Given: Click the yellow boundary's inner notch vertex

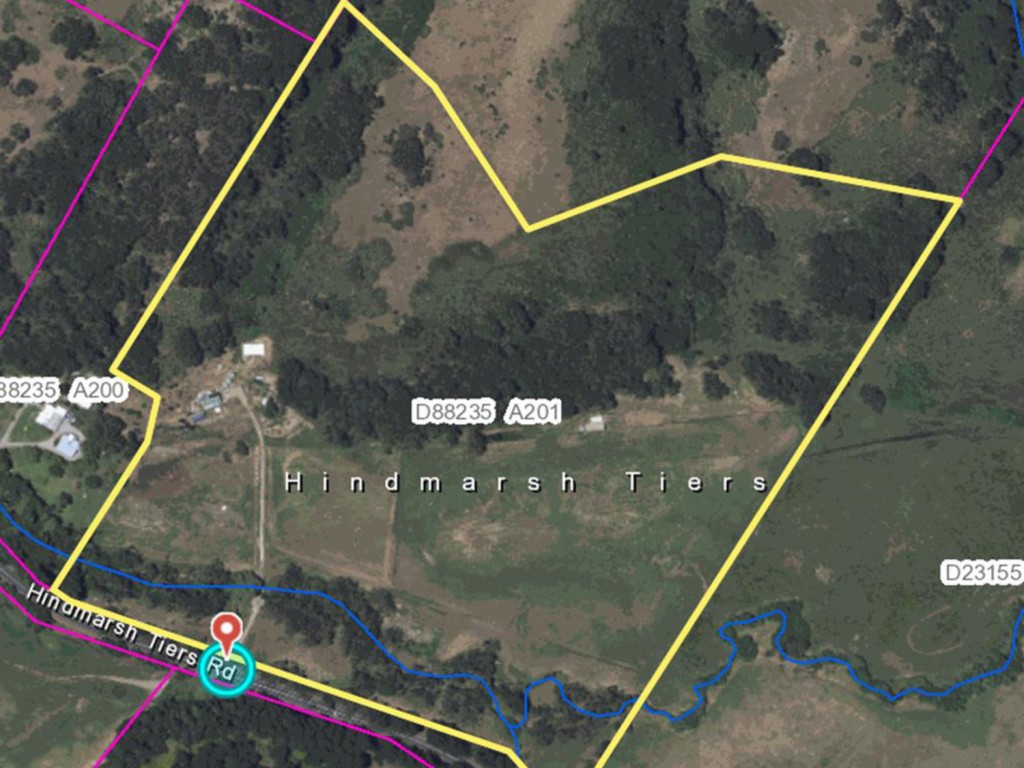Looking at the screenshot, I should click(x=528, y=230).
